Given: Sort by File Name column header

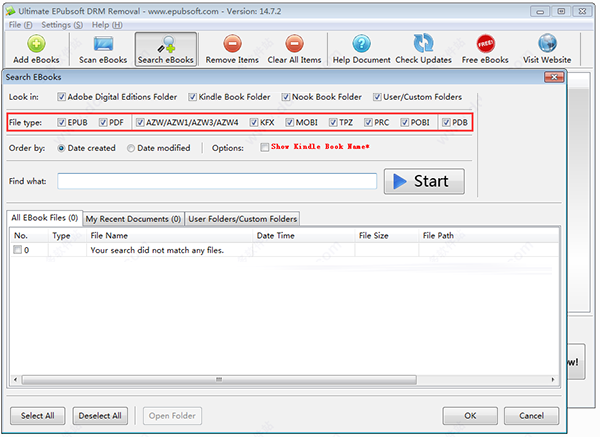Looking at the screenshot, I should coord(170,235).
